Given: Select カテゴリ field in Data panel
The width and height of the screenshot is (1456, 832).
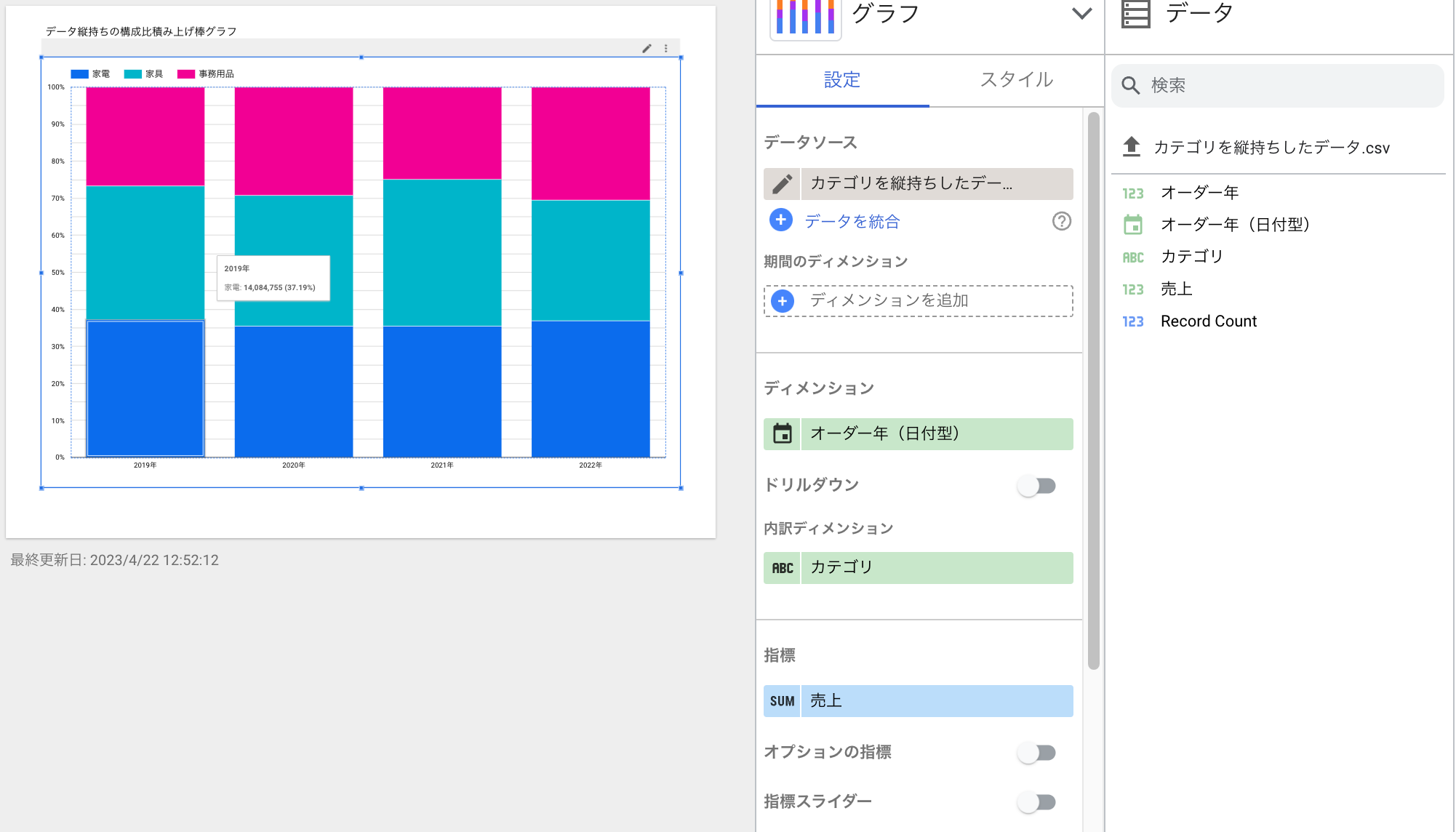Looking at the screenshot, I should click(1192, 257).
